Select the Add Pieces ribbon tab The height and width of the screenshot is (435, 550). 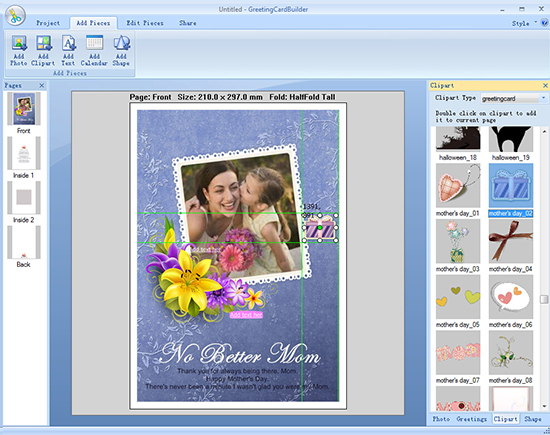tap(93, 23)
